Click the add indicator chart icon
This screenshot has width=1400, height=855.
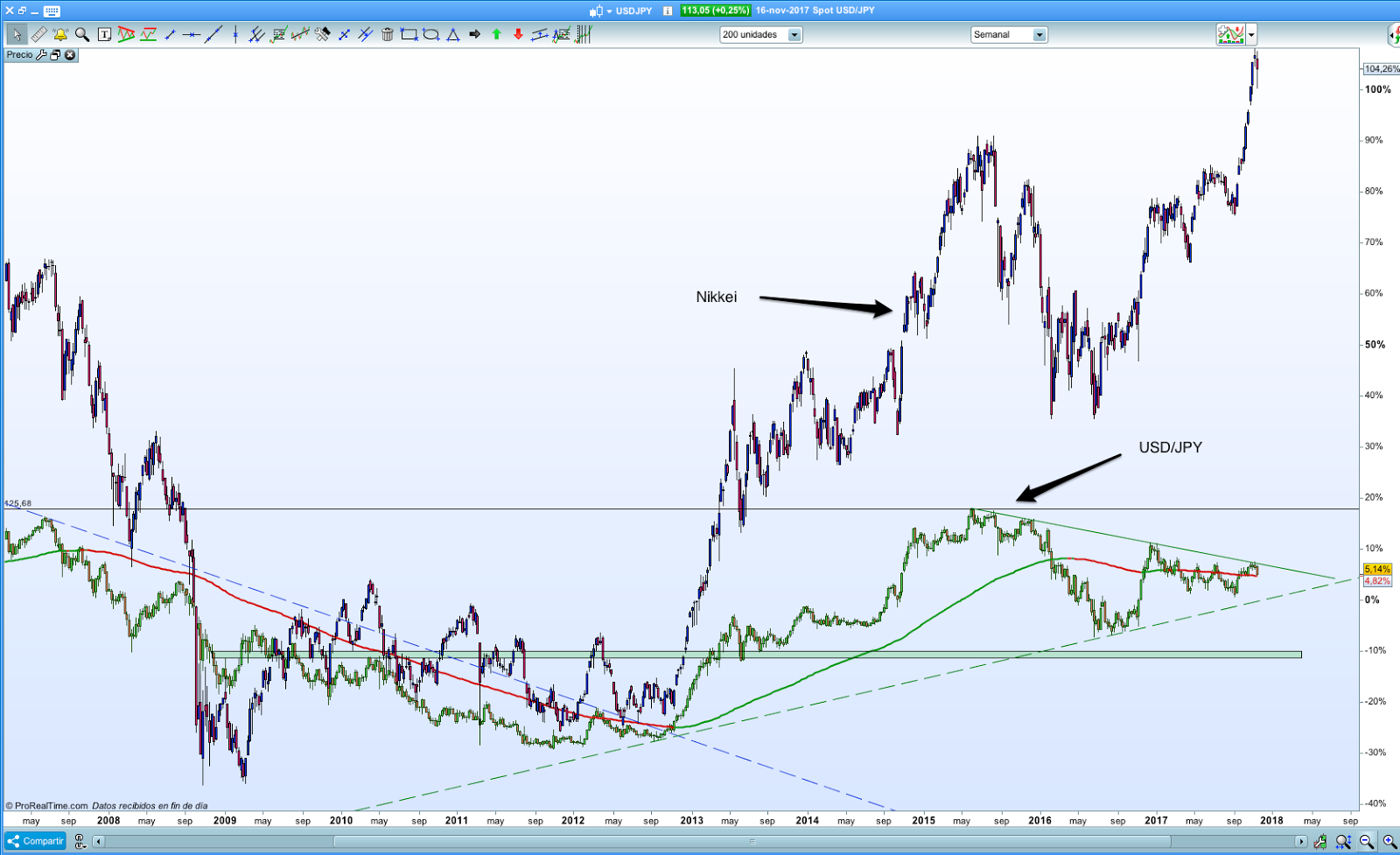1230,35
